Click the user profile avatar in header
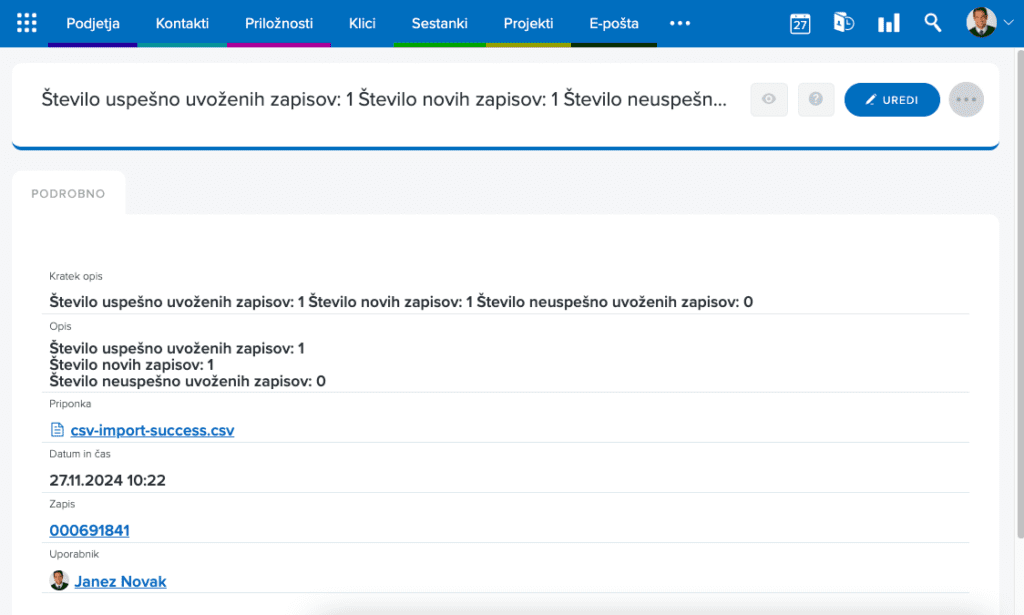The image size is (1024, 615). click(x=980, y=23)
